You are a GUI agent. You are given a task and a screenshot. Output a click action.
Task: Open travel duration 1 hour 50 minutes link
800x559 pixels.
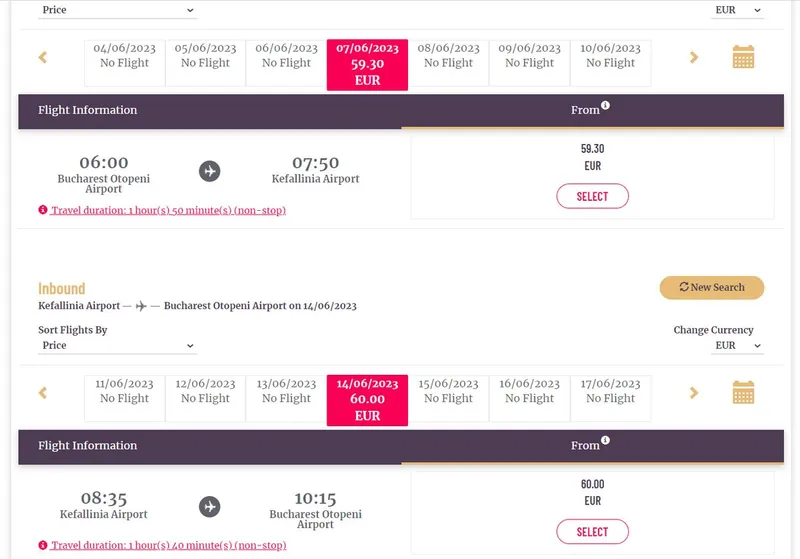point(168,210)
